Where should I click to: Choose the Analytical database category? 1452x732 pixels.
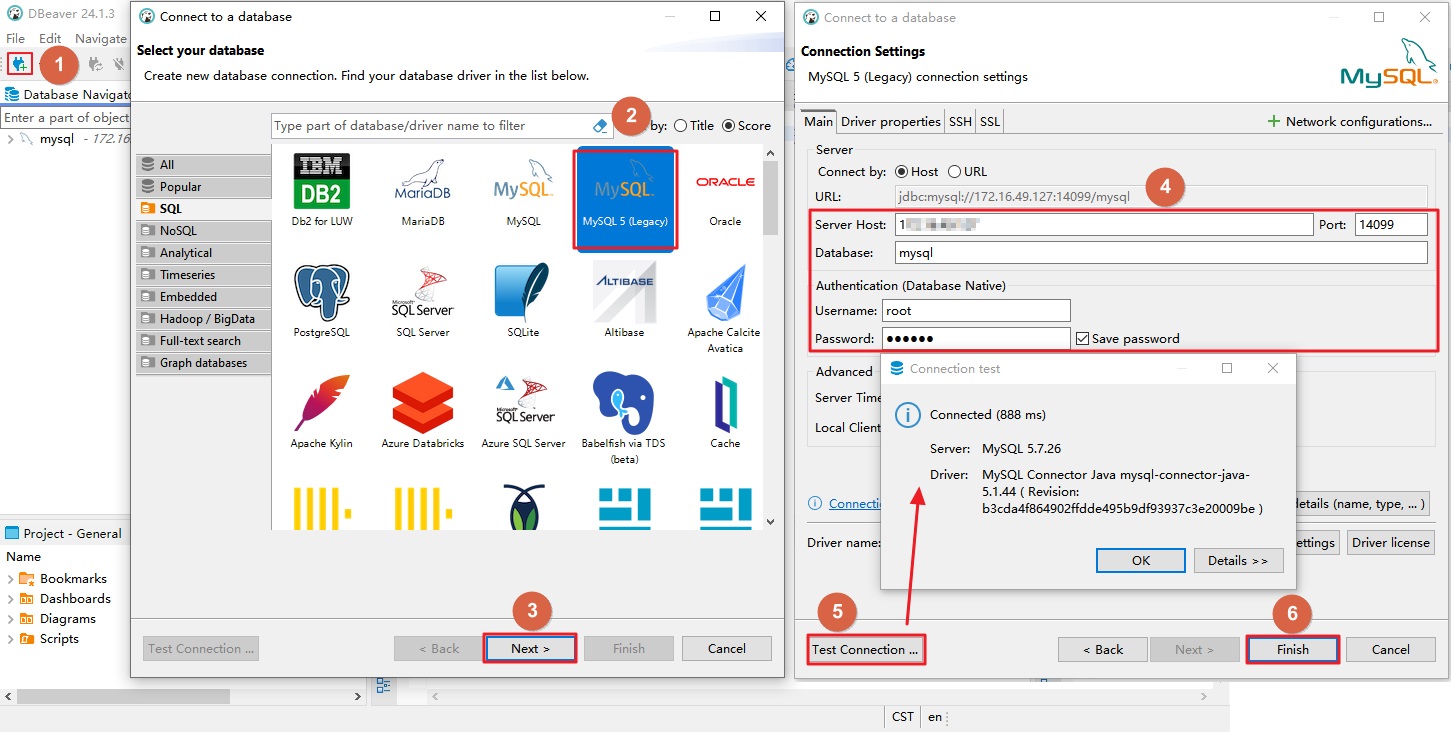tap(204, 252)
